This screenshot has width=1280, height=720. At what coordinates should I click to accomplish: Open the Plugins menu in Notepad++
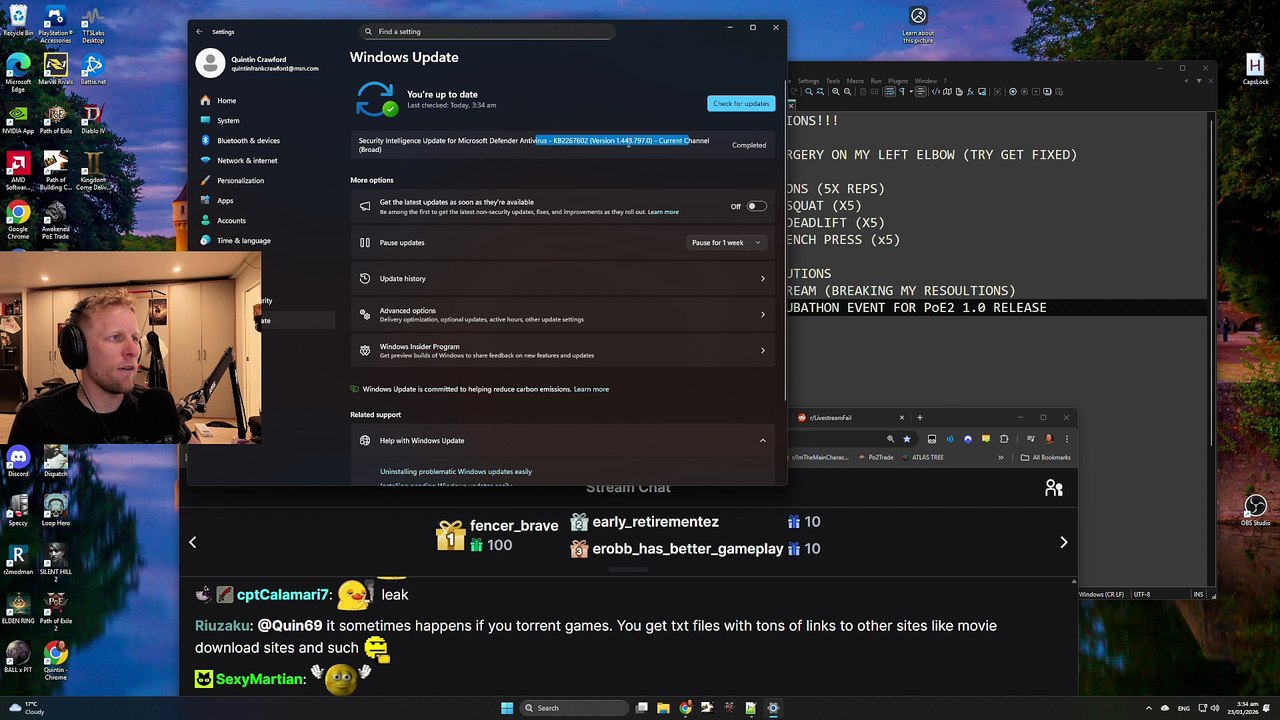coord(898,81)
